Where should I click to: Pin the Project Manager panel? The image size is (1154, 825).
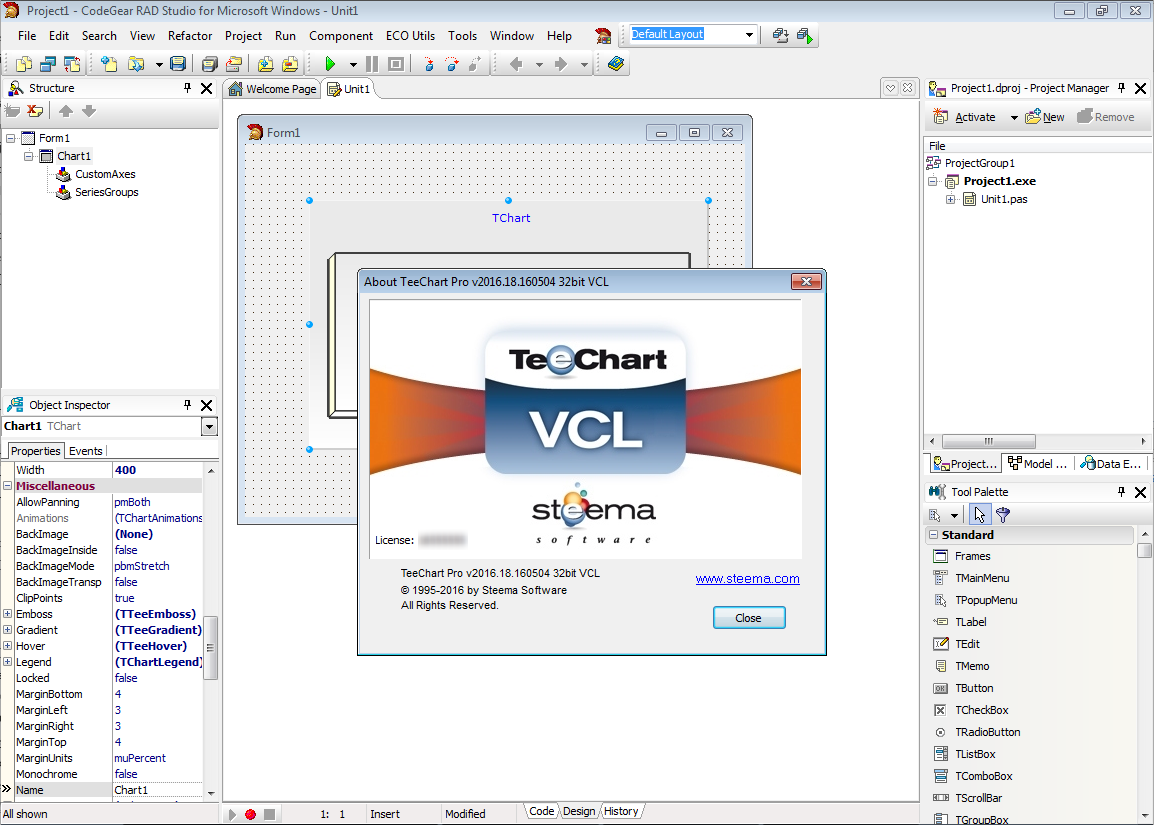(1122, 88)
